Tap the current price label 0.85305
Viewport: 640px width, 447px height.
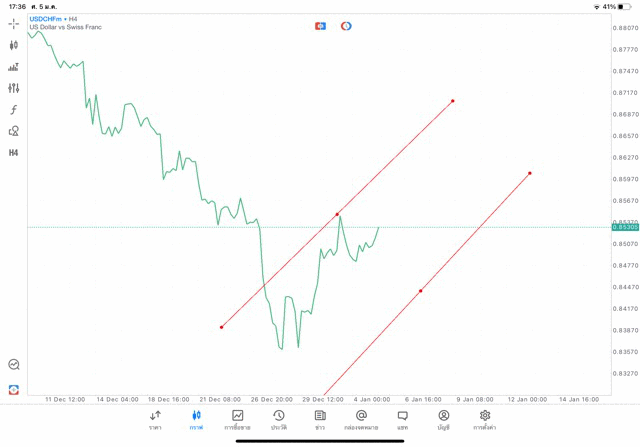624,227
